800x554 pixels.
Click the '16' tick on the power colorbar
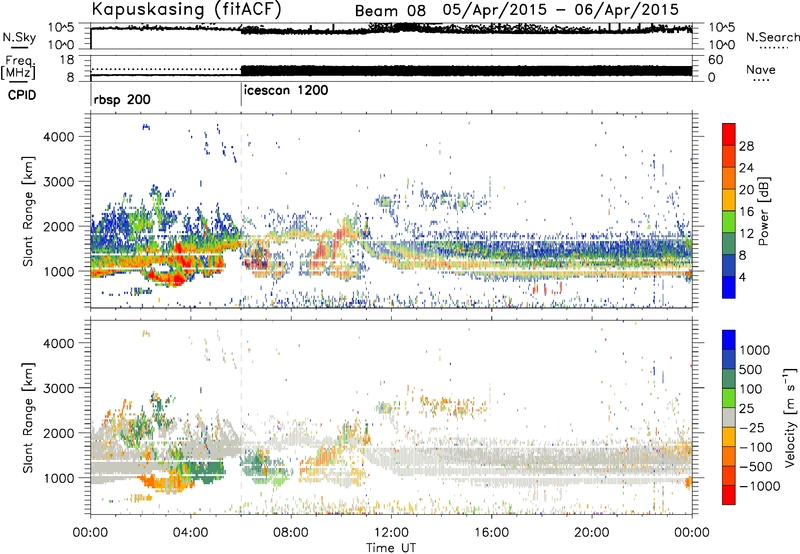point(746,212)
